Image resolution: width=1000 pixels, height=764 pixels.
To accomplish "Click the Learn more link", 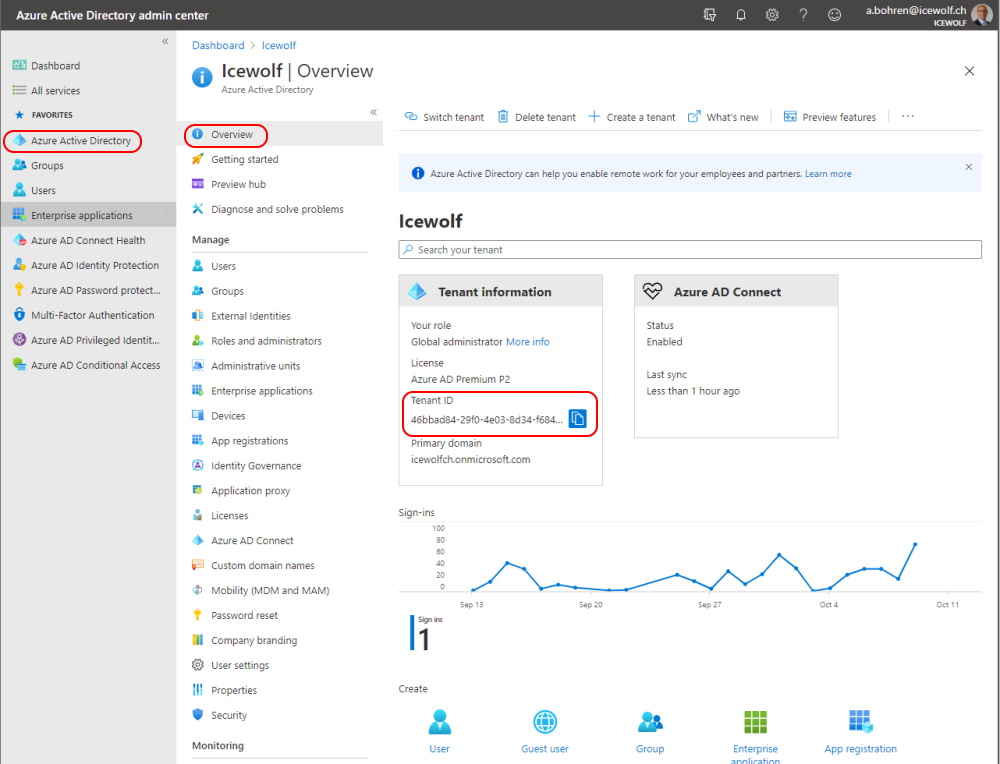I will point(828,174).
